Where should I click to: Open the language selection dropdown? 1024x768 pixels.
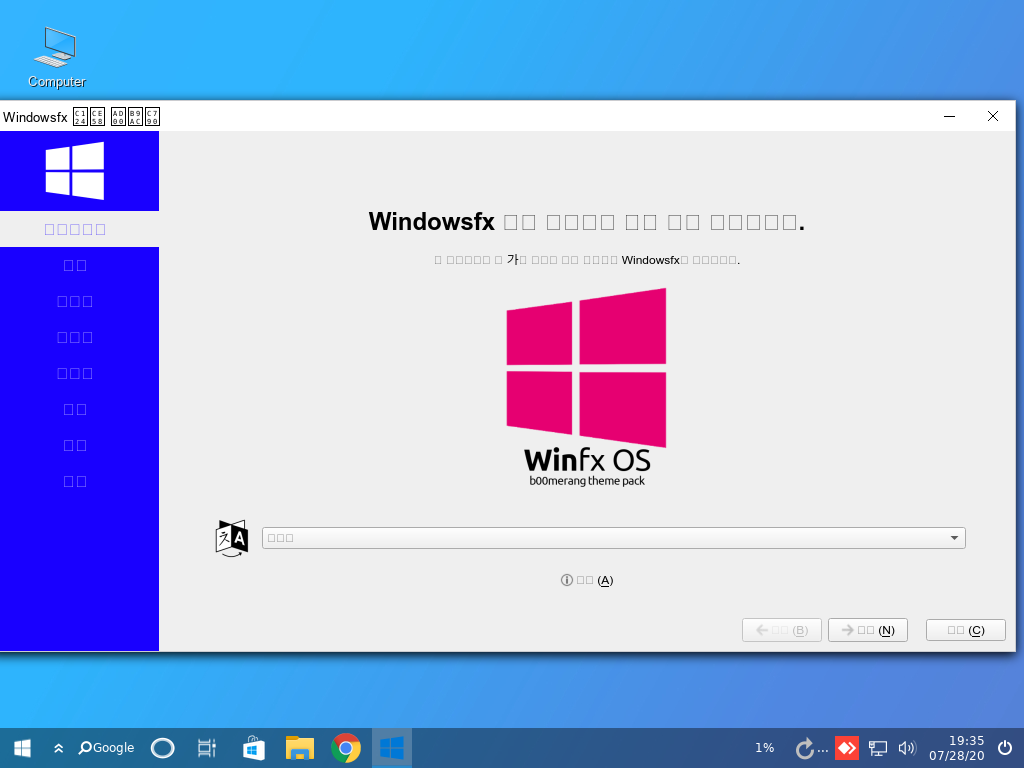pyautogui.click(x=613, y=537)
